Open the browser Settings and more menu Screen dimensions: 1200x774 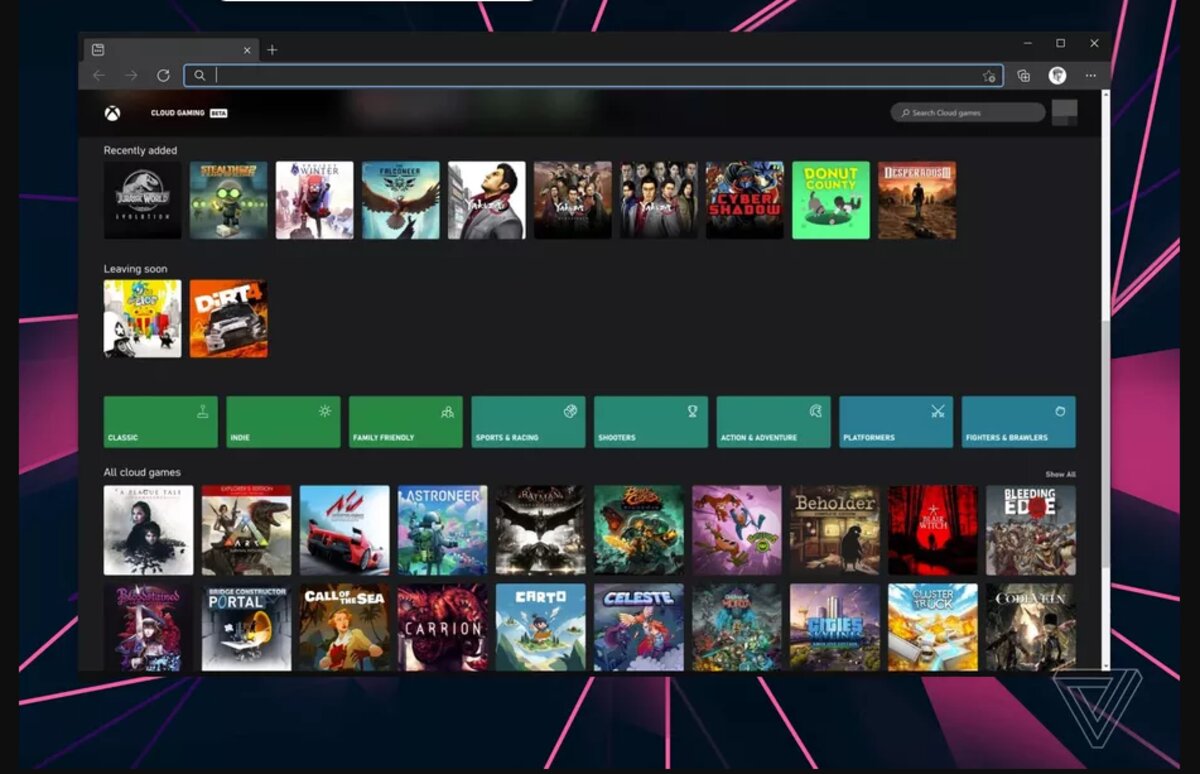[1091, 76]
